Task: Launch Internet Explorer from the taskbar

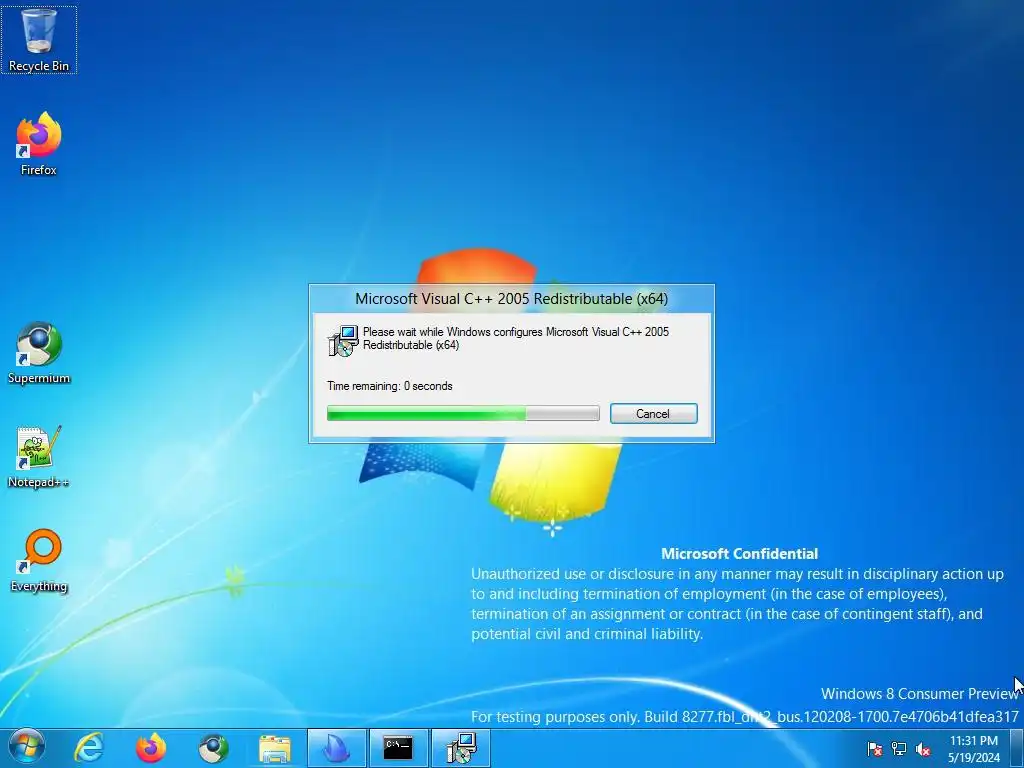Action: [89, 748]
